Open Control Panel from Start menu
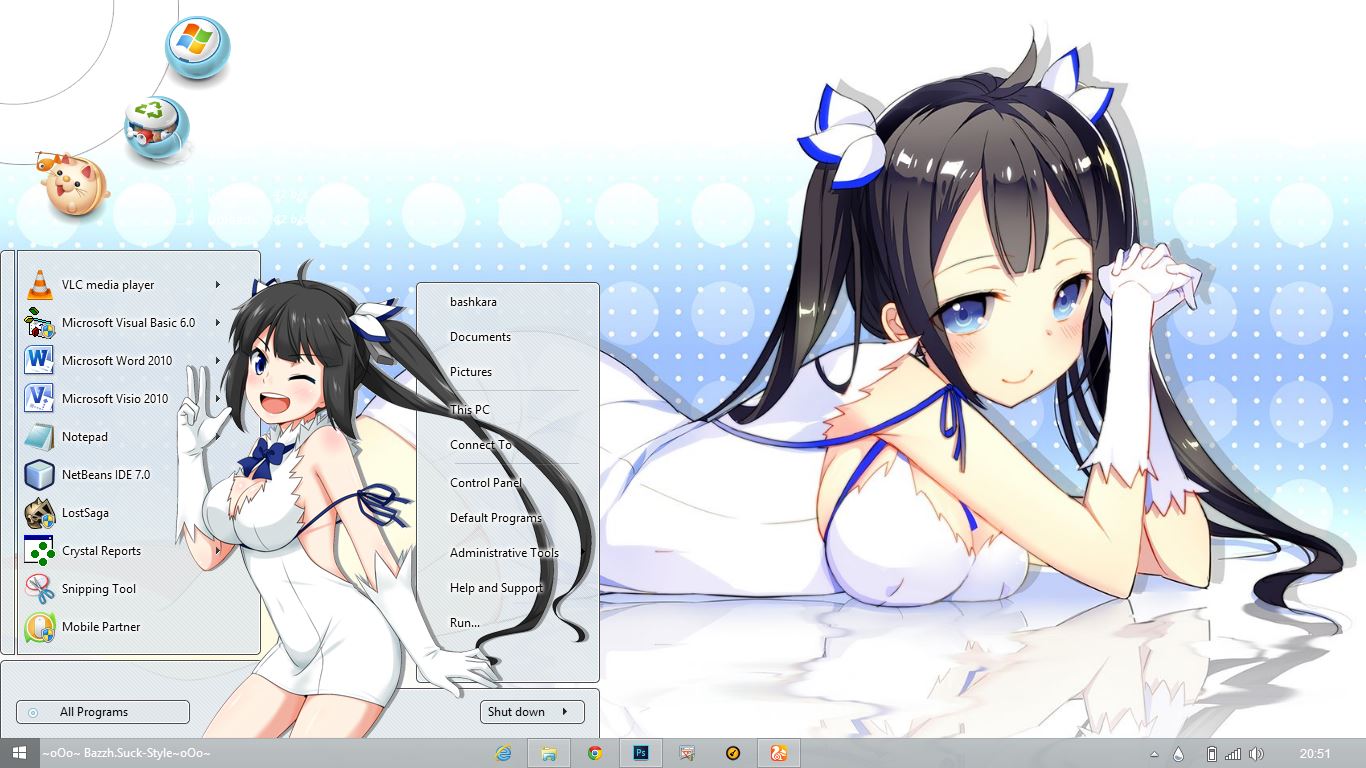Screen dimensions: 1366x768 click(x=486, y=483)
